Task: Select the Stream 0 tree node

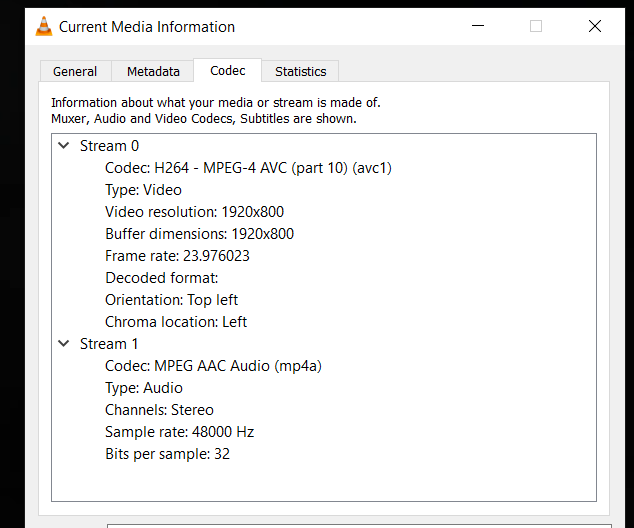Action: (109, 146)
